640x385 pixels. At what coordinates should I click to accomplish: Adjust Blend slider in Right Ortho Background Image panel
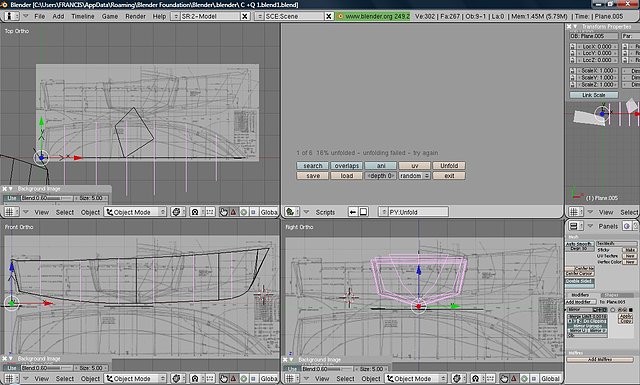(x=327, y=369)
